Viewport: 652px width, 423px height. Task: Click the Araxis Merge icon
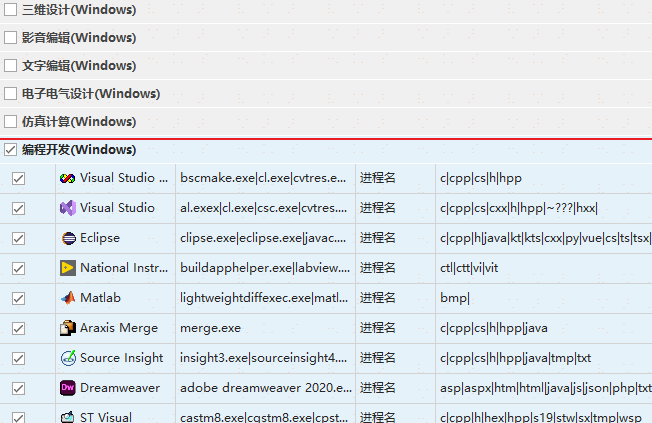67,328
